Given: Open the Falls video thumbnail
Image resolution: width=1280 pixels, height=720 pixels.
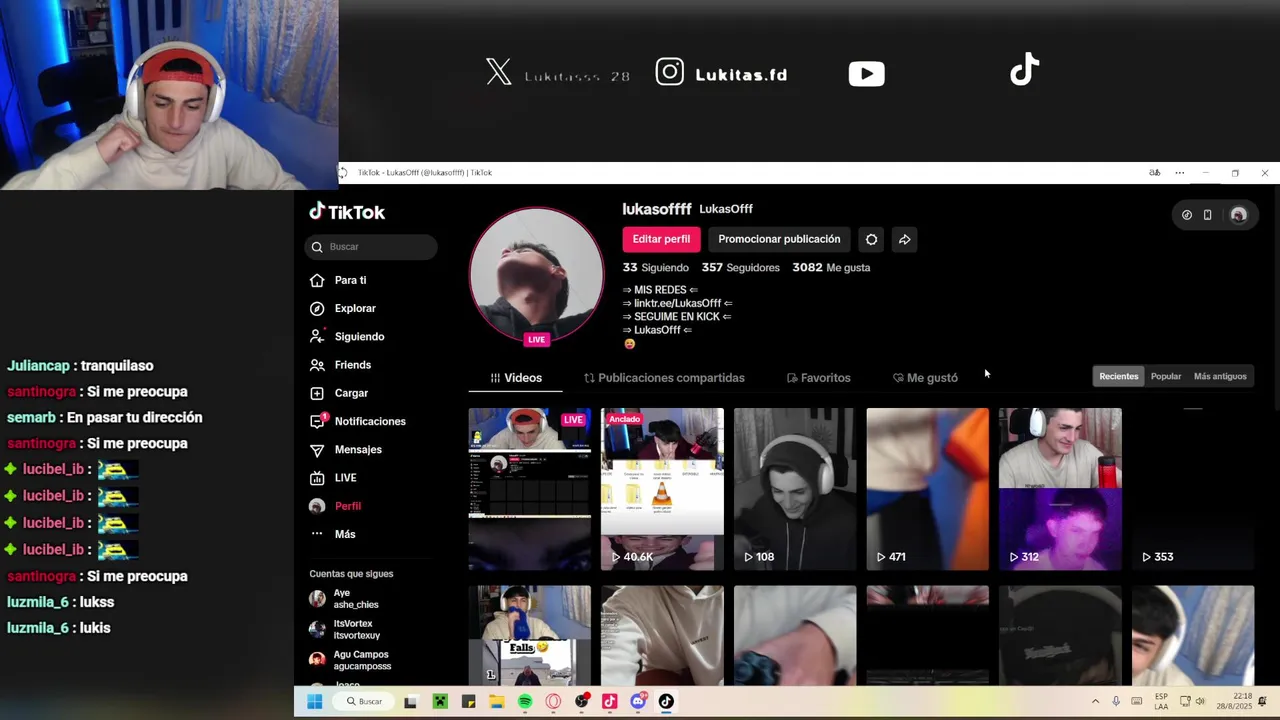Looking at the screenshot, I should click(x=530, y=636).
